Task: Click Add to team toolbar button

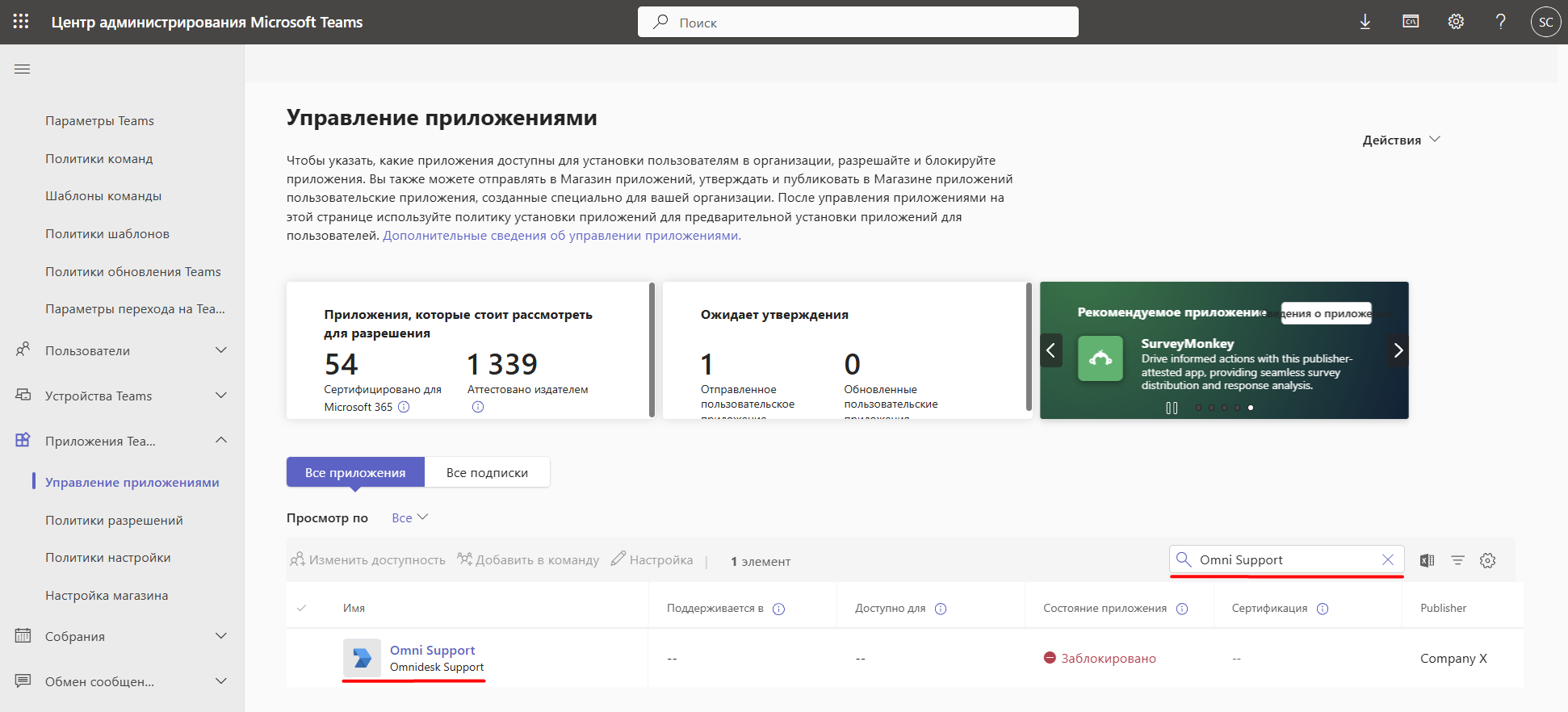Action: click(x=528, y=559)
